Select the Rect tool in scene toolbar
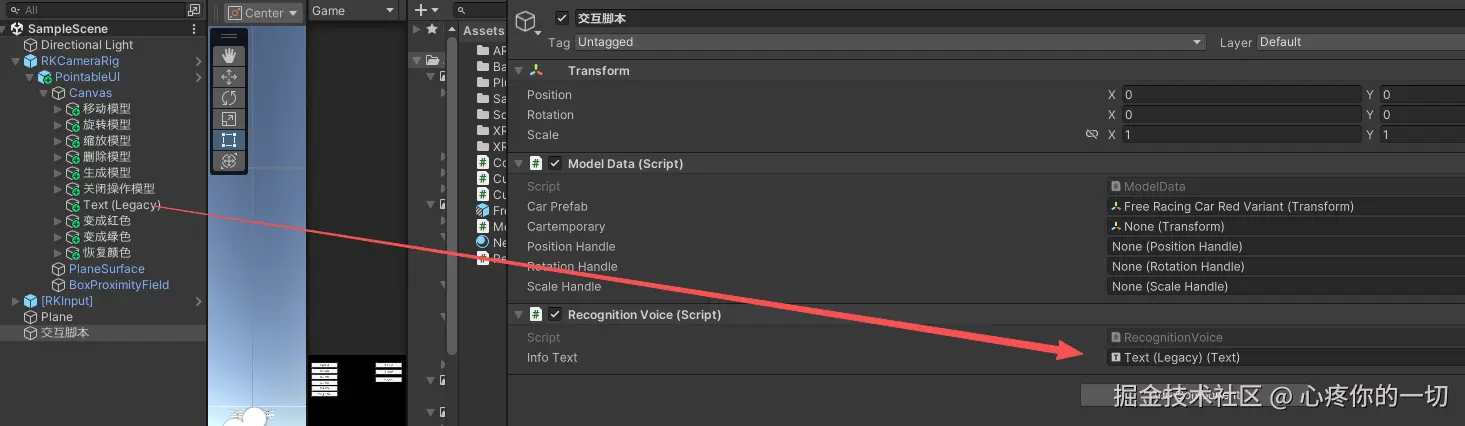This screenshot has height=426, width=1465. (229, 140)
